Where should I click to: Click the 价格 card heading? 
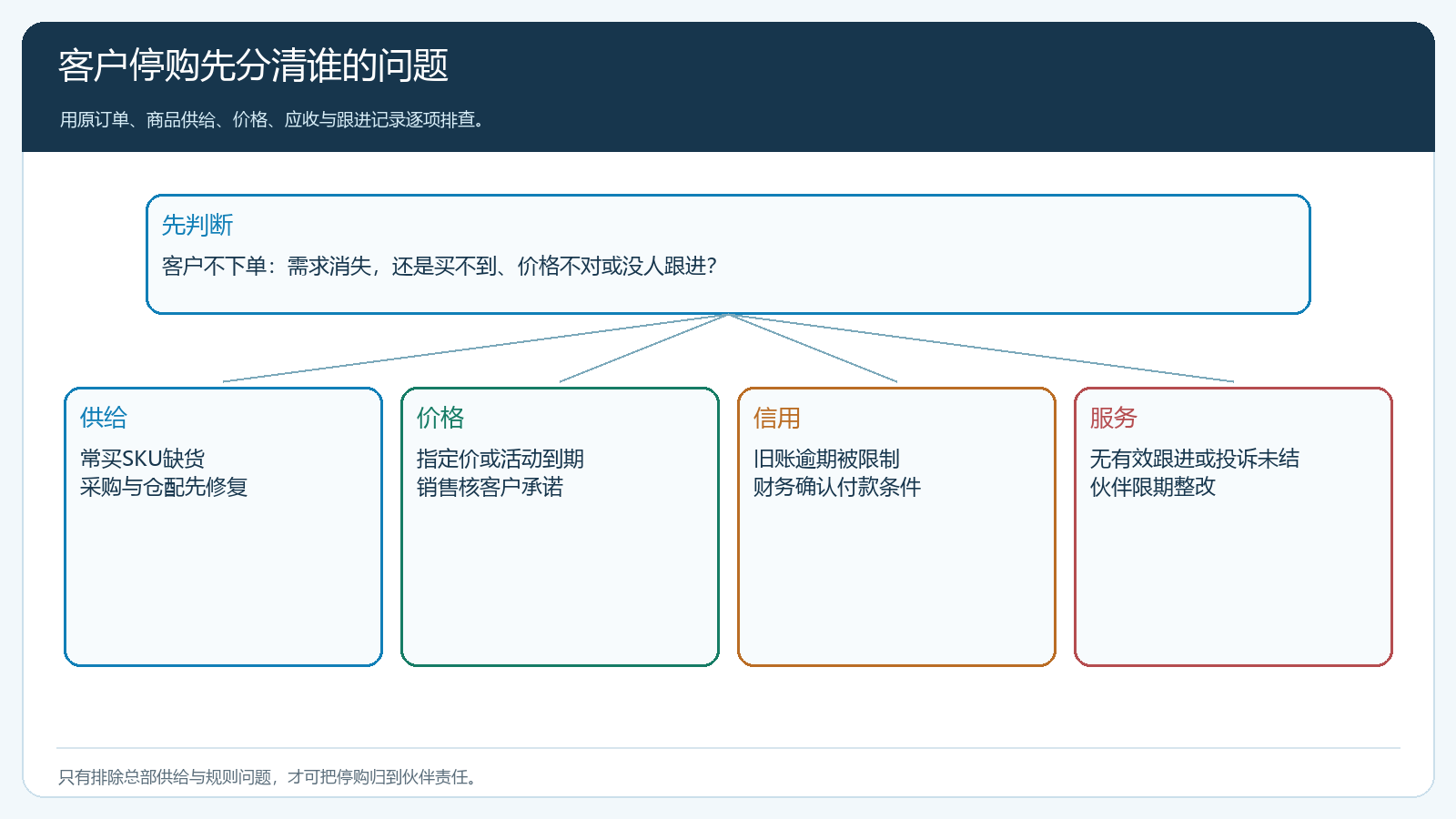tap(440, 418)
